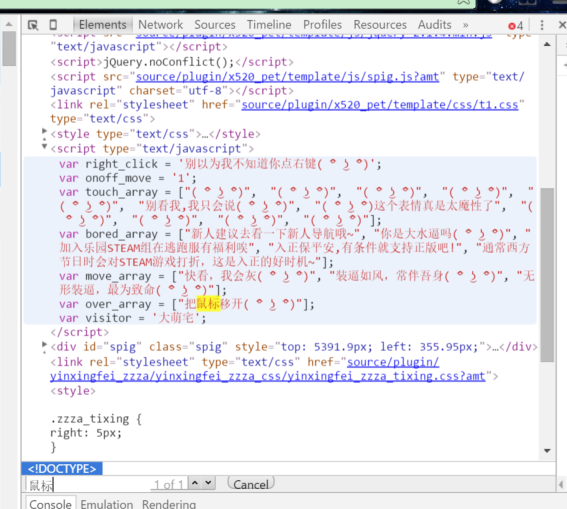Click the page scroll-up arrow at left

pyautogui.click(x=9, y=24)
